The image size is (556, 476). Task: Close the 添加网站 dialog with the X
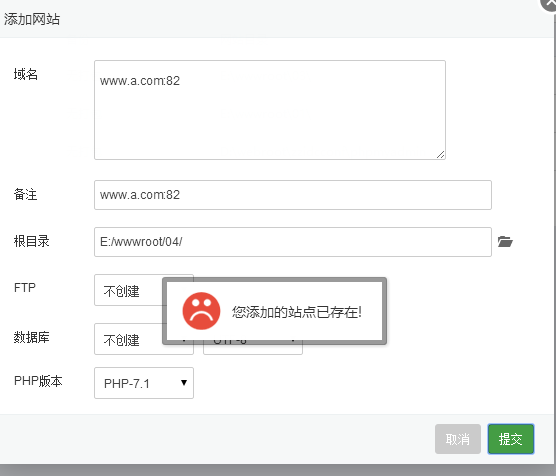click(549, 4)
